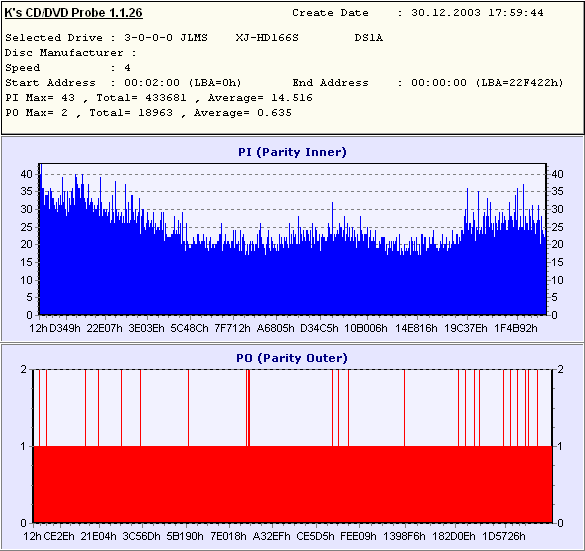Click the PO Max= 2 statistics line
Image resolution: width=585 pixels, height=551 pixels.
point(148,113)
